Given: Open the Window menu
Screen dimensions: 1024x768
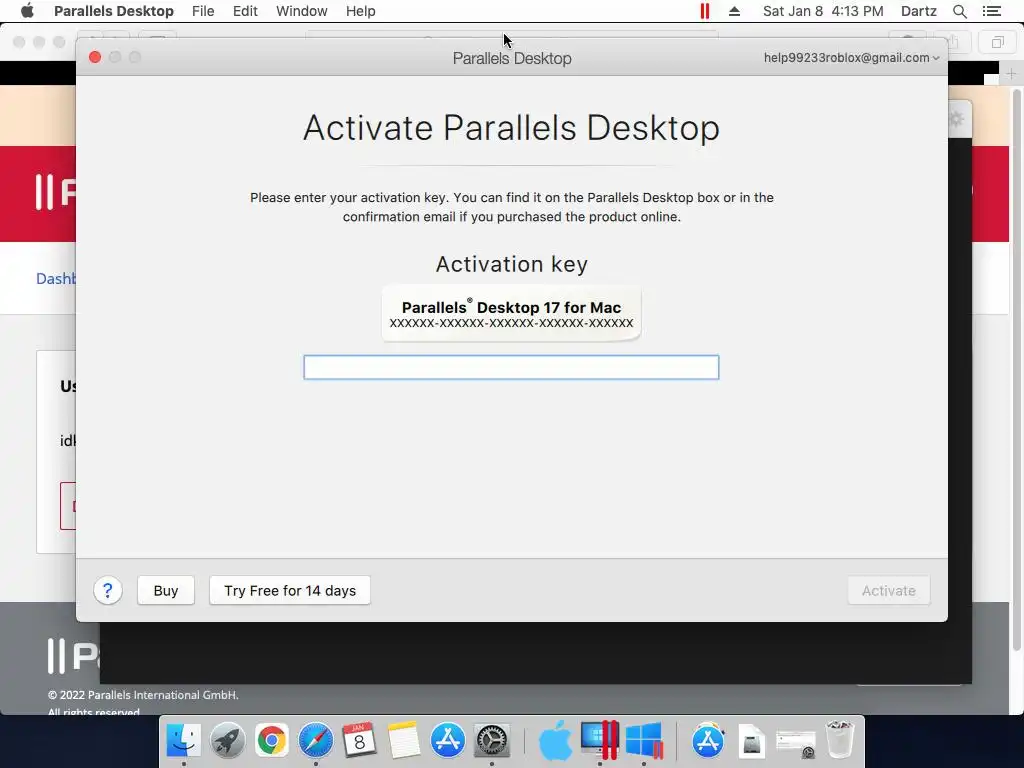Looking at the screenshot, I should [302, 11].
